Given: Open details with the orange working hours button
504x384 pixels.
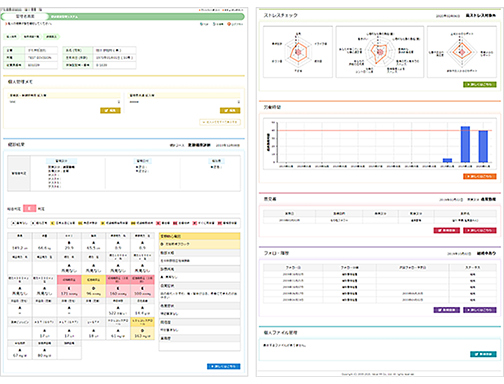Looking at the screenshot, I should 480,176.
